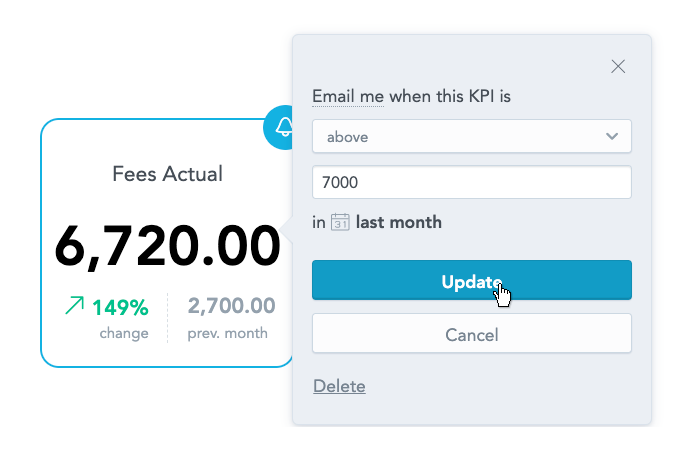Image resolution: width=688 pixels, height=458 pixels.
Task: Expand the chevron arrow of above dropdown
Action: pyautogui.click(x=612, y=136)
